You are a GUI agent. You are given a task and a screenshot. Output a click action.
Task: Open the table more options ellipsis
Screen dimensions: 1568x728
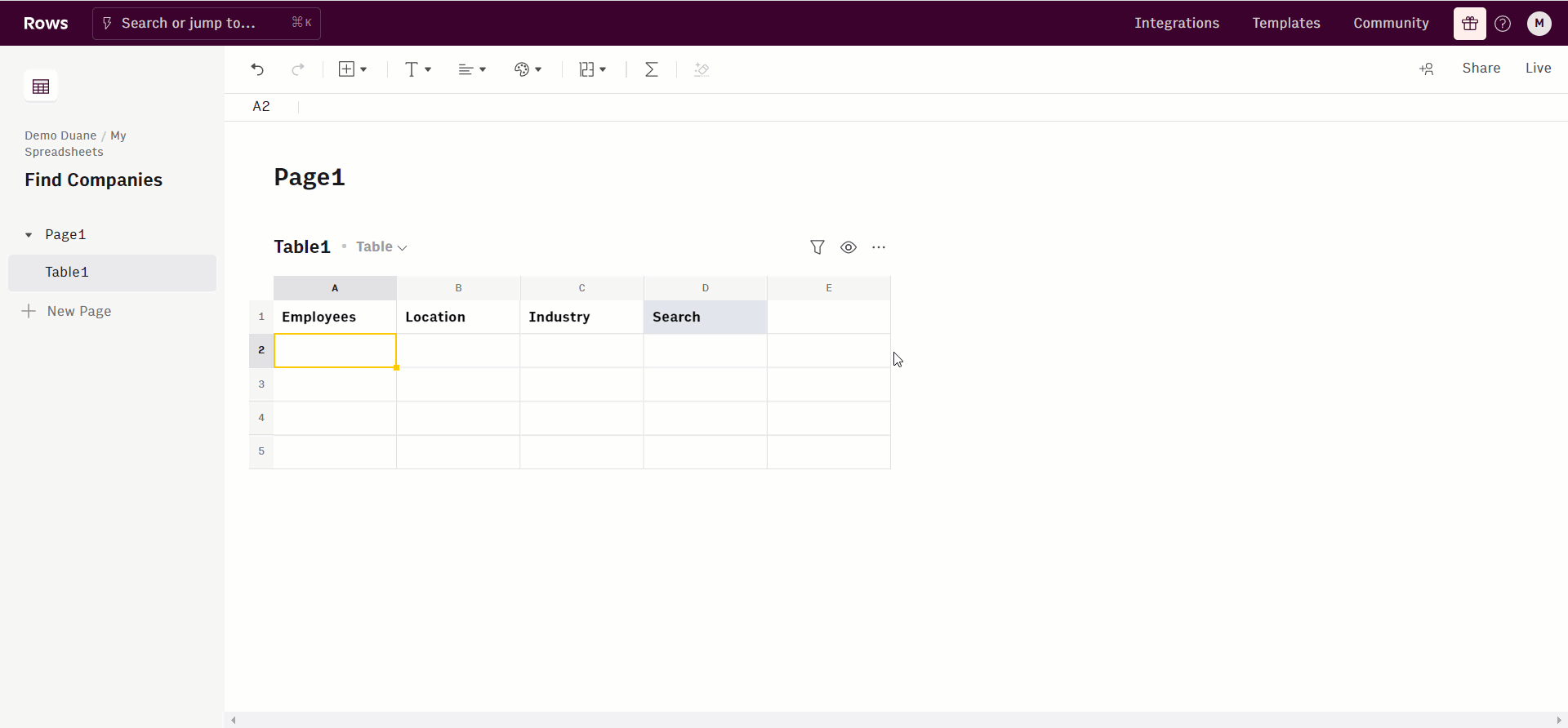pyautogui.click(x=879, y=247)
